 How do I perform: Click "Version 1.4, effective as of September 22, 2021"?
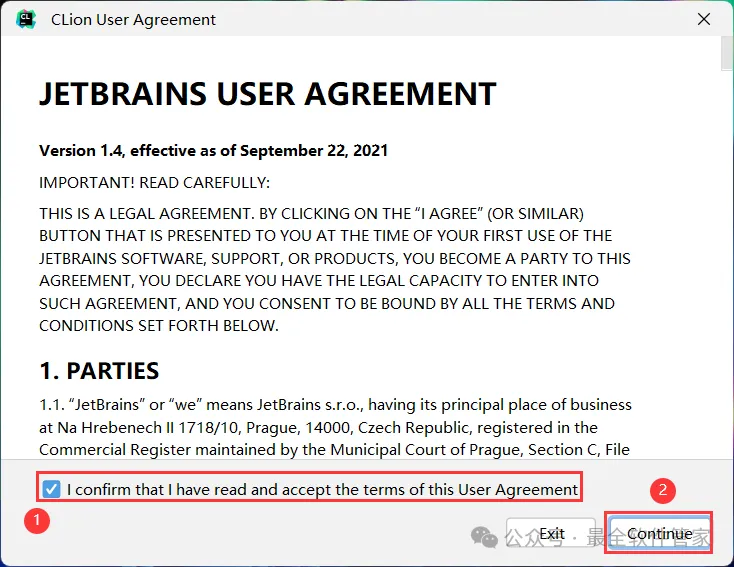(213, 151)
